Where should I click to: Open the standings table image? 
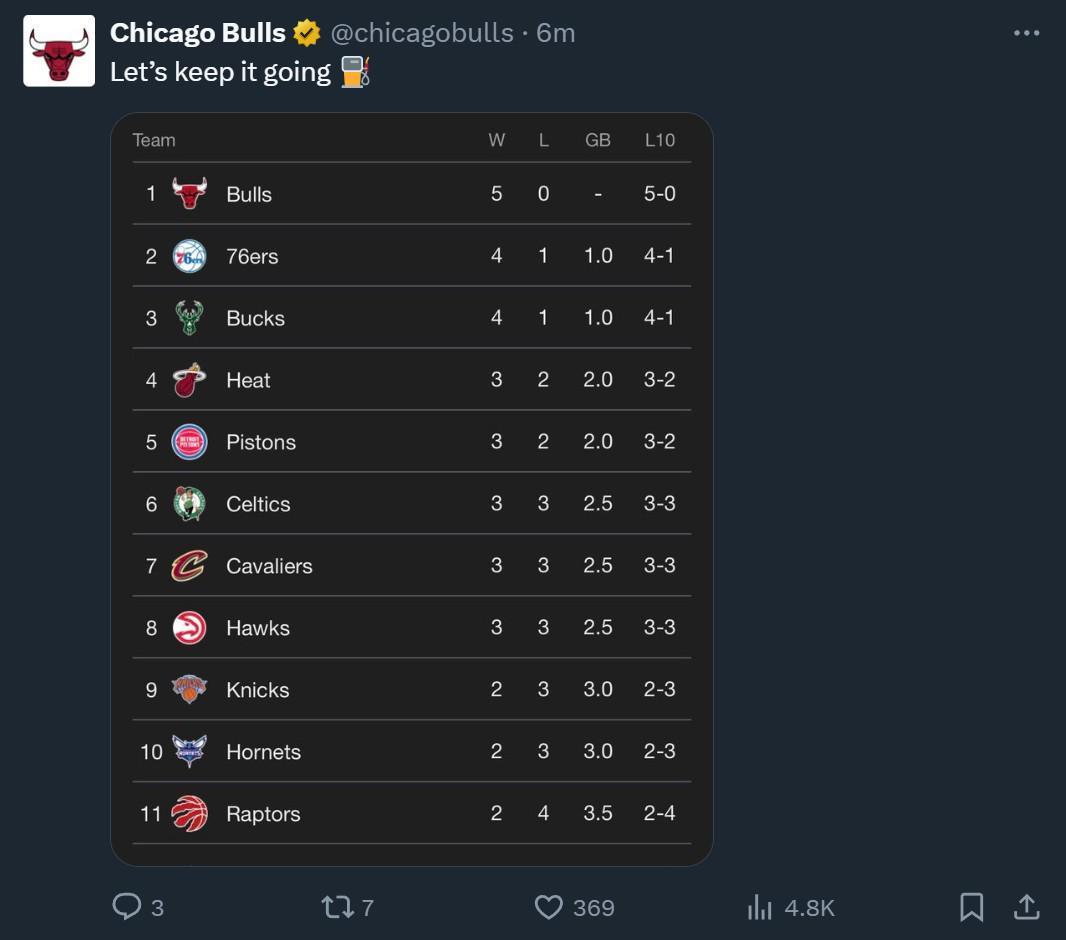(x=411, y=489)
